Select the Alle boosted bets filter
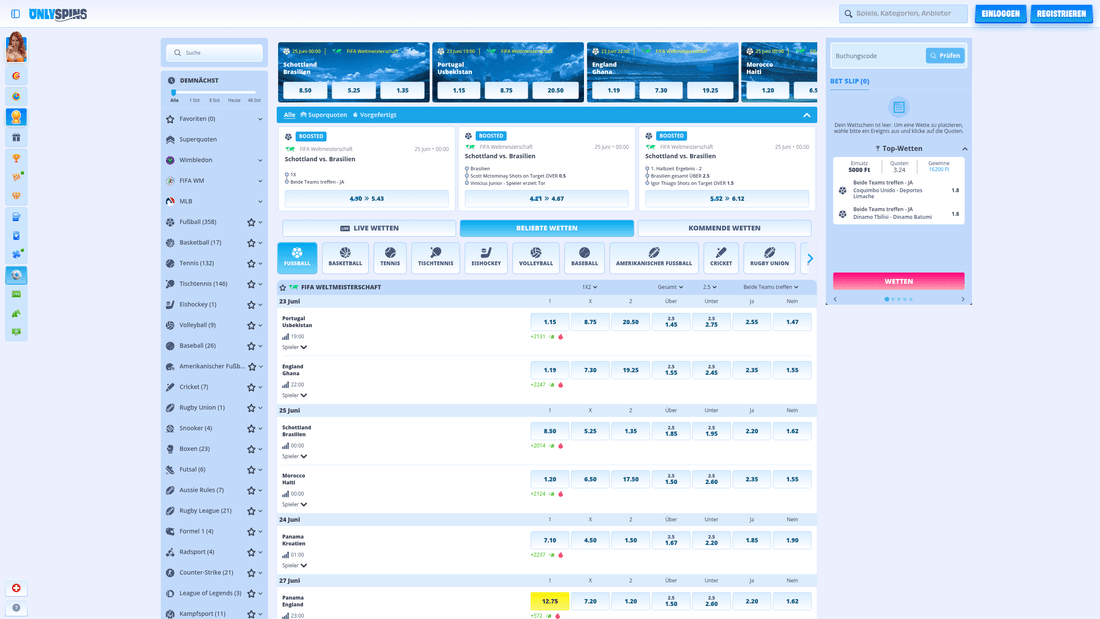1100x619 pixels. (x=289, y=115)
